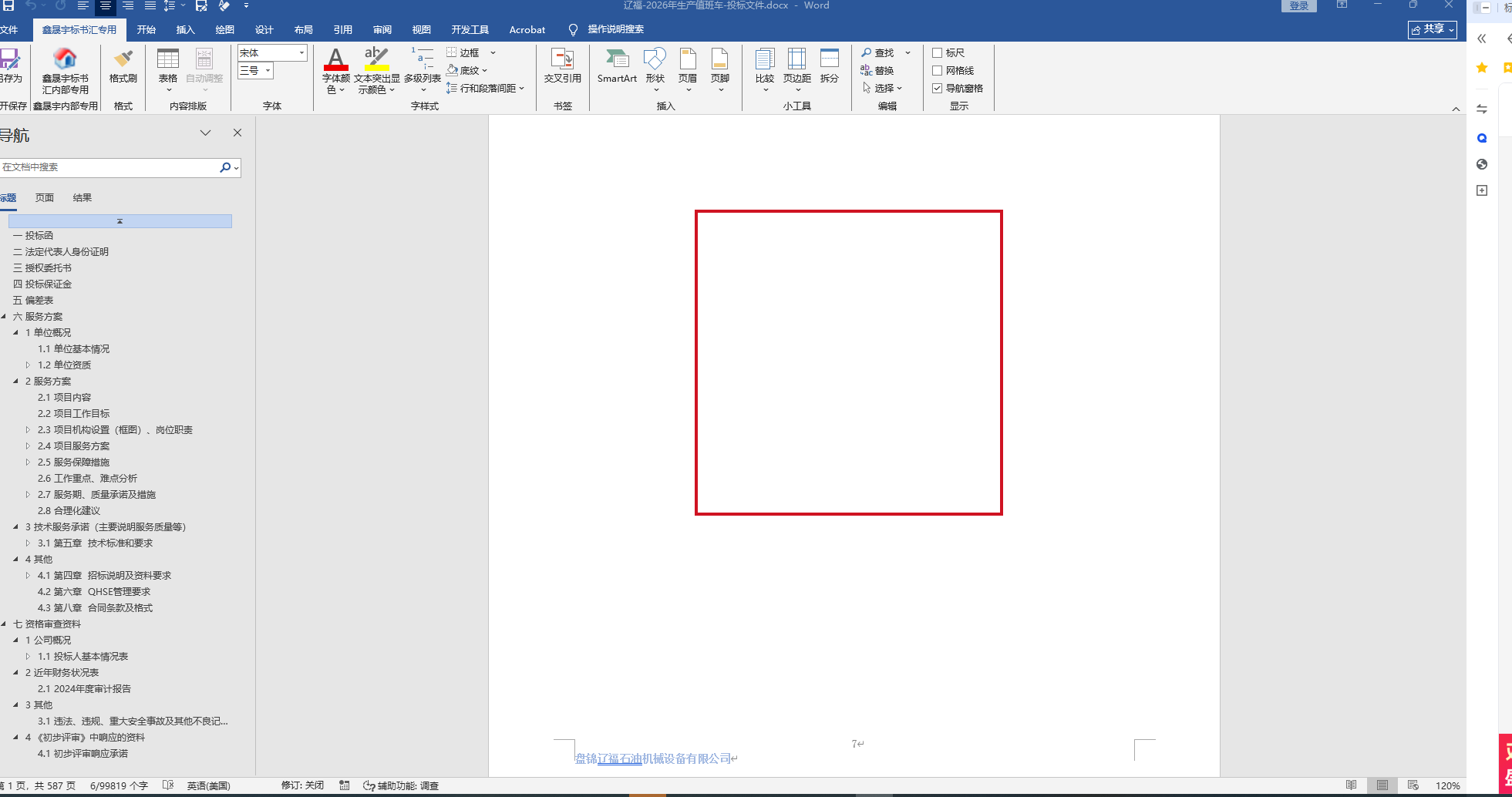Close the navigation pane

237,133
